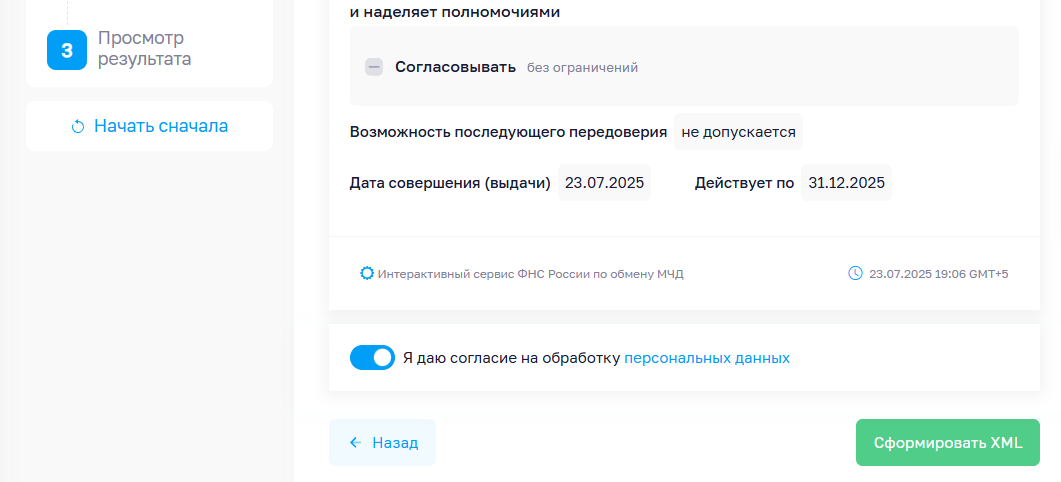The height and width of the screenshot is (482, 1061).
Task: Click the clock icon near timestamp
Action: (855, 273)
